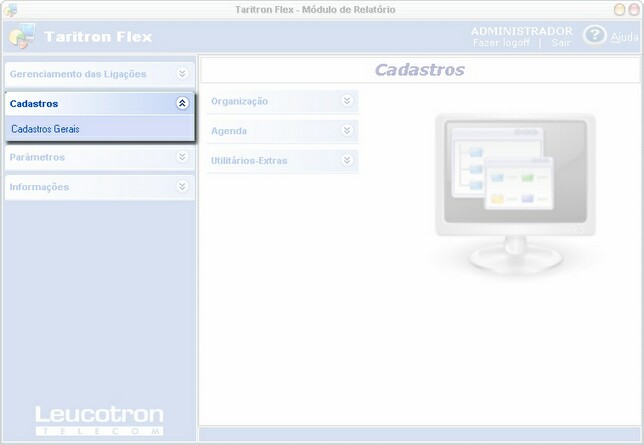The height and width of the screenshot is (445, 644).
Task: Collapse the Cadastros section chevron
Action: (182, 103)
